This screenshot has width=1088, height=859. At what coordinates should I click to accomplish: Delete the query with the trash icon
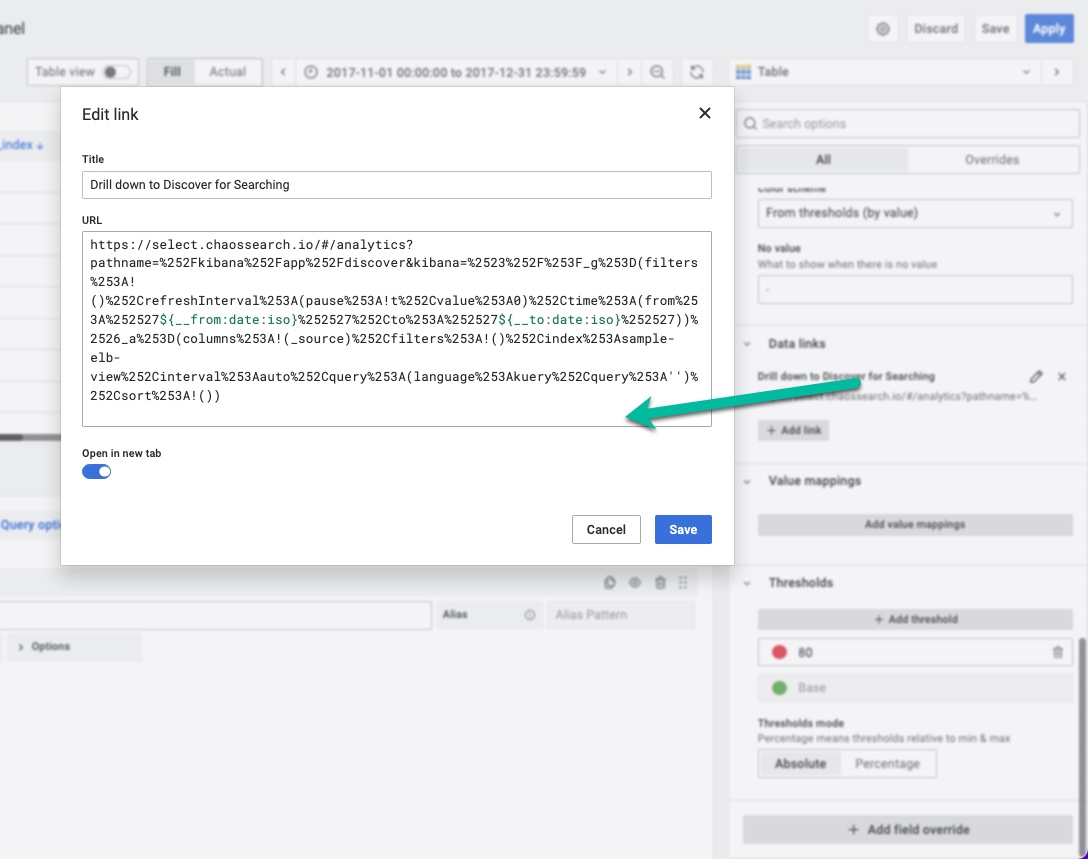point(661,582)
